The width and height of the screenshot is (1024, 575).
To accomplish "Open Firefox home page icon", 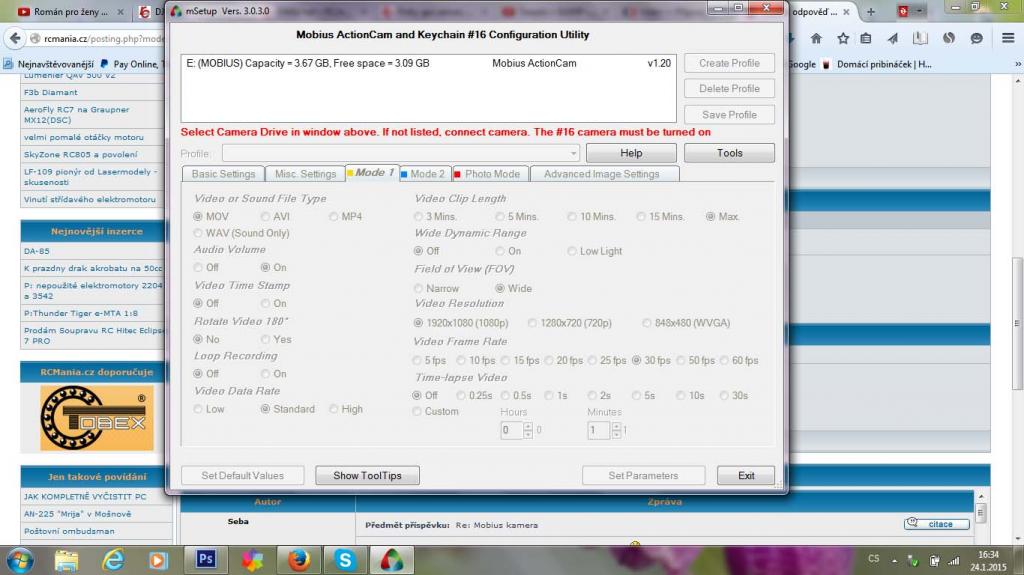I will 816,39.
